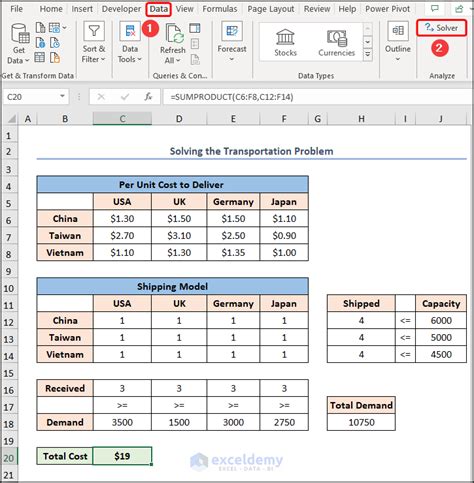Switch to the Insert tab

coord(82,9)
